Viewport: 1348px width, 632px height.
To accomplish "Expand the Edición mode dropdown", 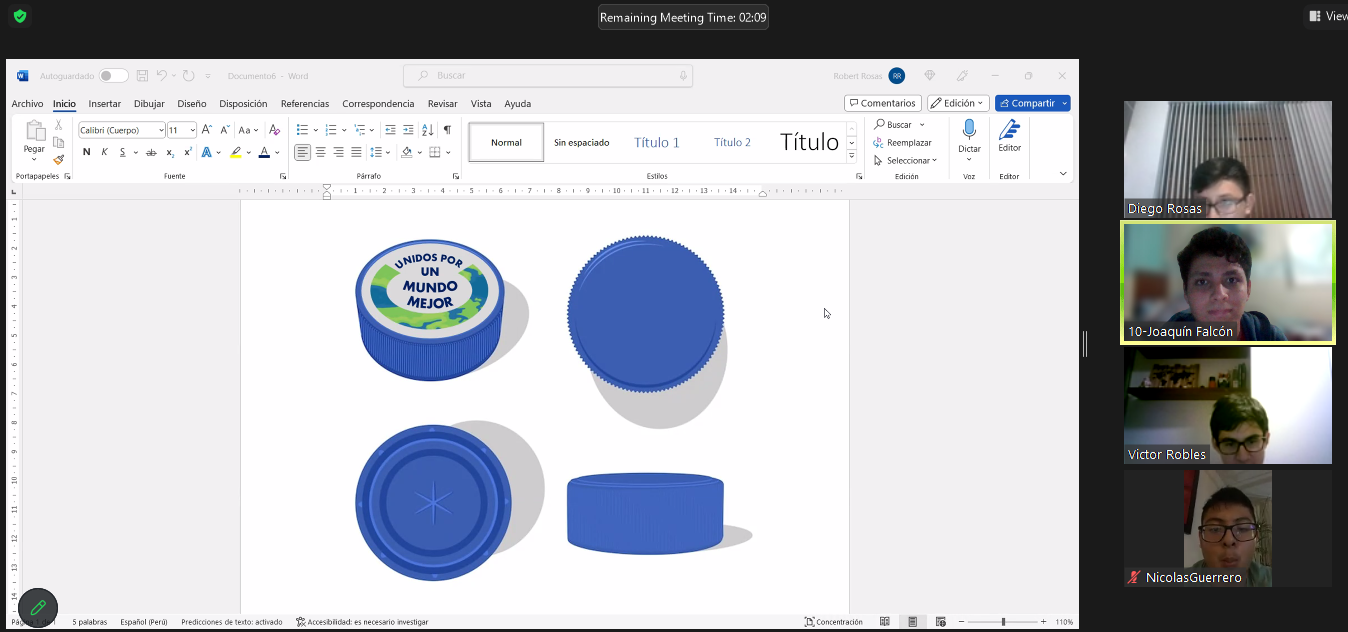I will coord(958,103).
